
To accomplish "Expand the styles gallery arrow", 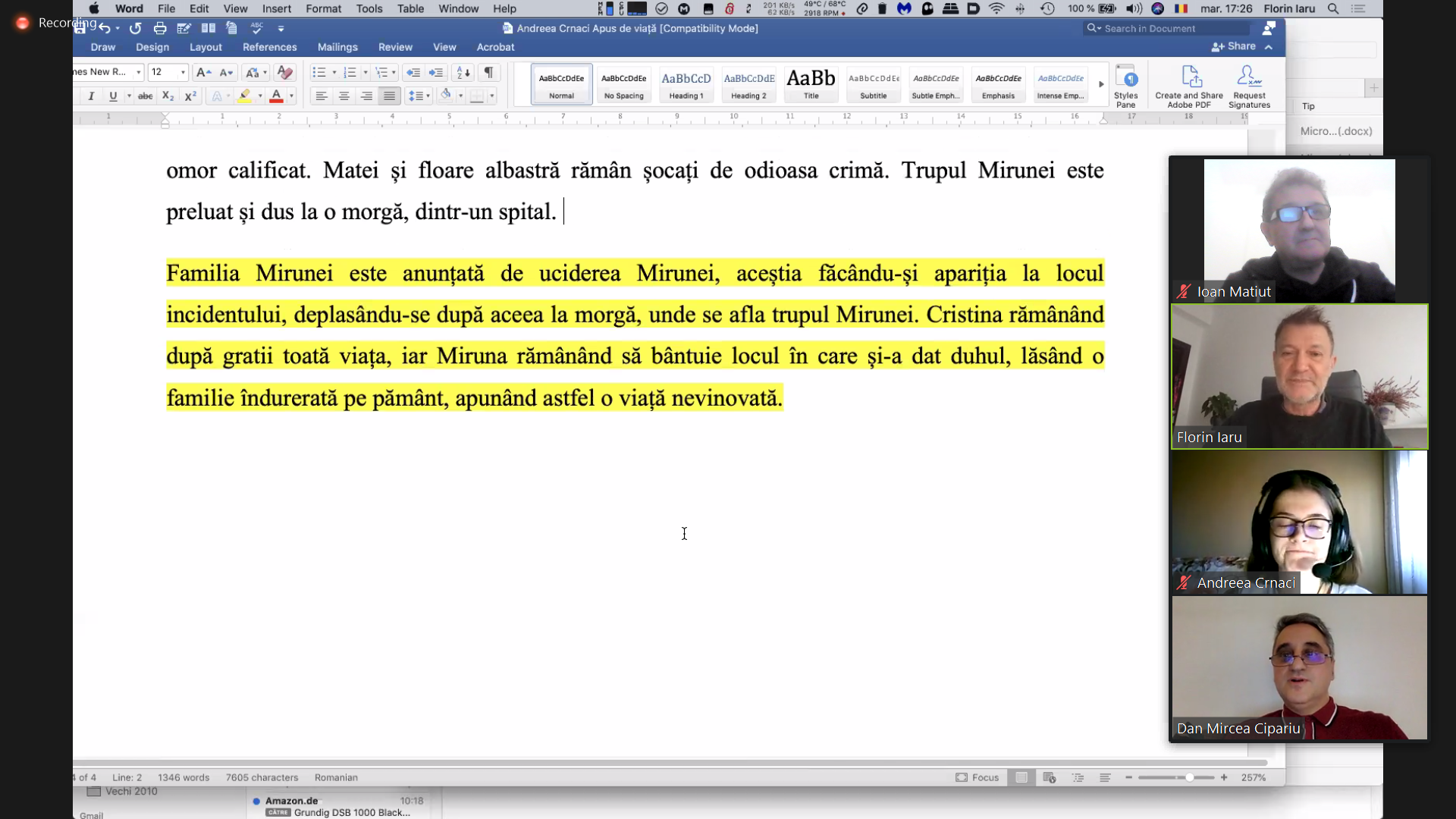I will click(x=1101, y=84).
